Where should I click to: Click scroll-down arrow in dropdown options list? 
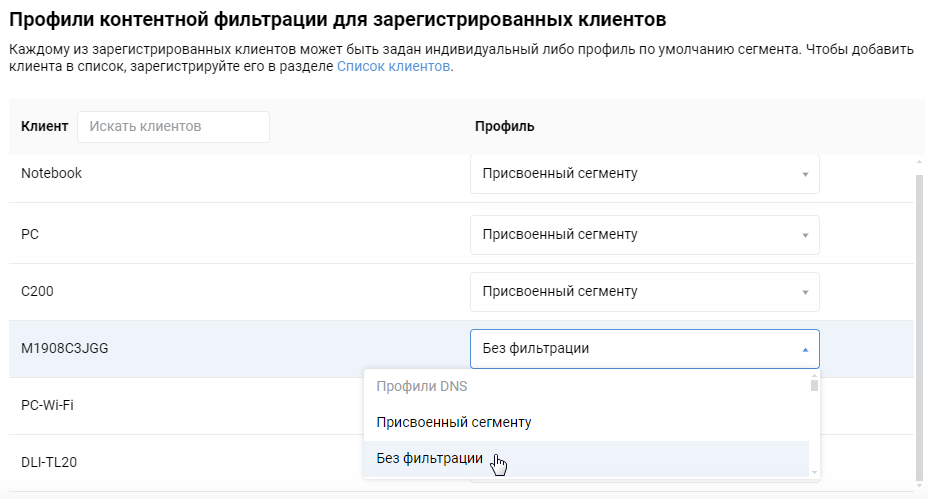(814, 471)
